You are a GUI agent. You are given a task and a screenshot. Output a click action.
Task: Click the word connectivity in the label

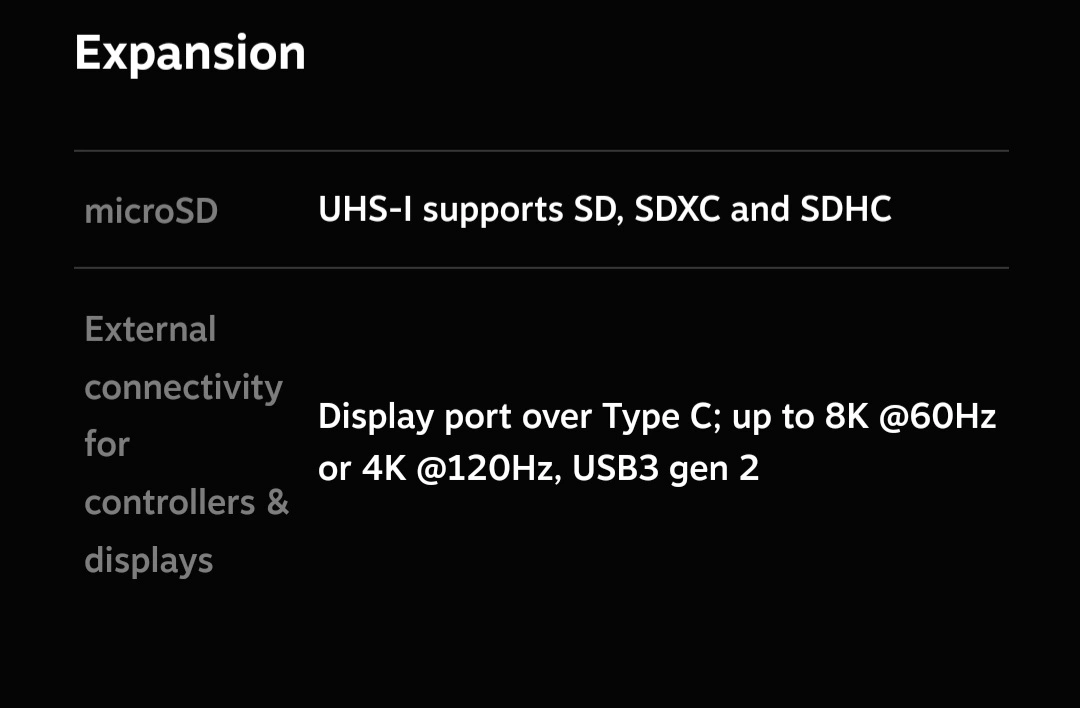tap(183, 387)
